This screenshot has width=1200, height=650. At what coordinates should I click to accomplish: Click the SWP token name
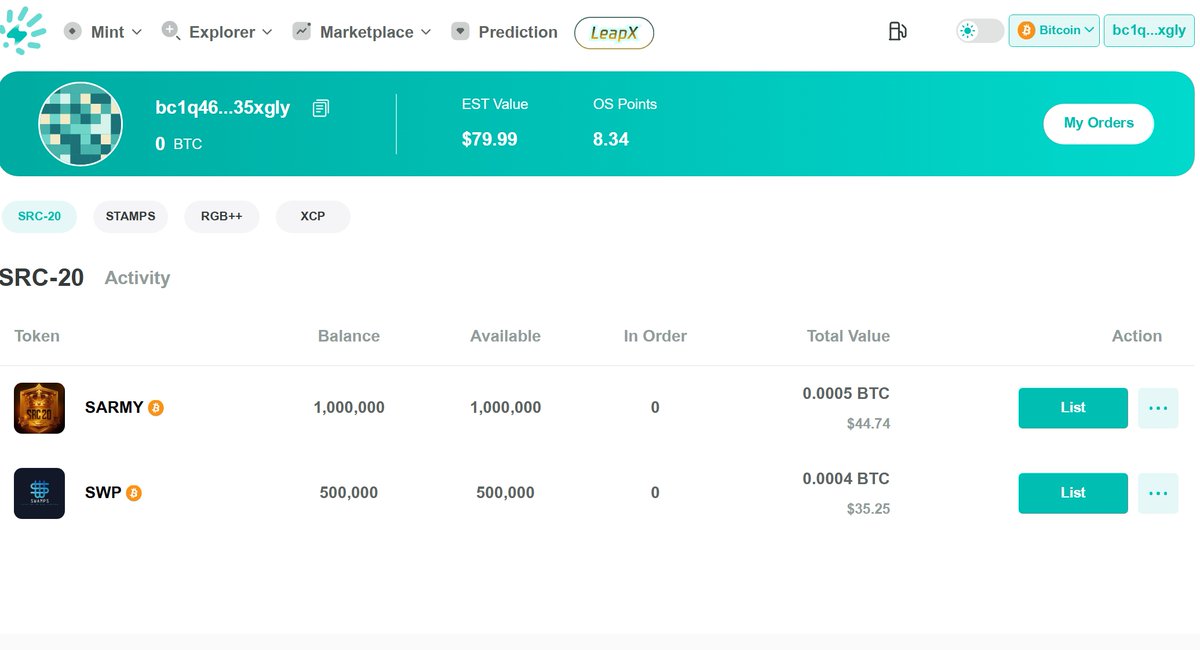point(103,493)
